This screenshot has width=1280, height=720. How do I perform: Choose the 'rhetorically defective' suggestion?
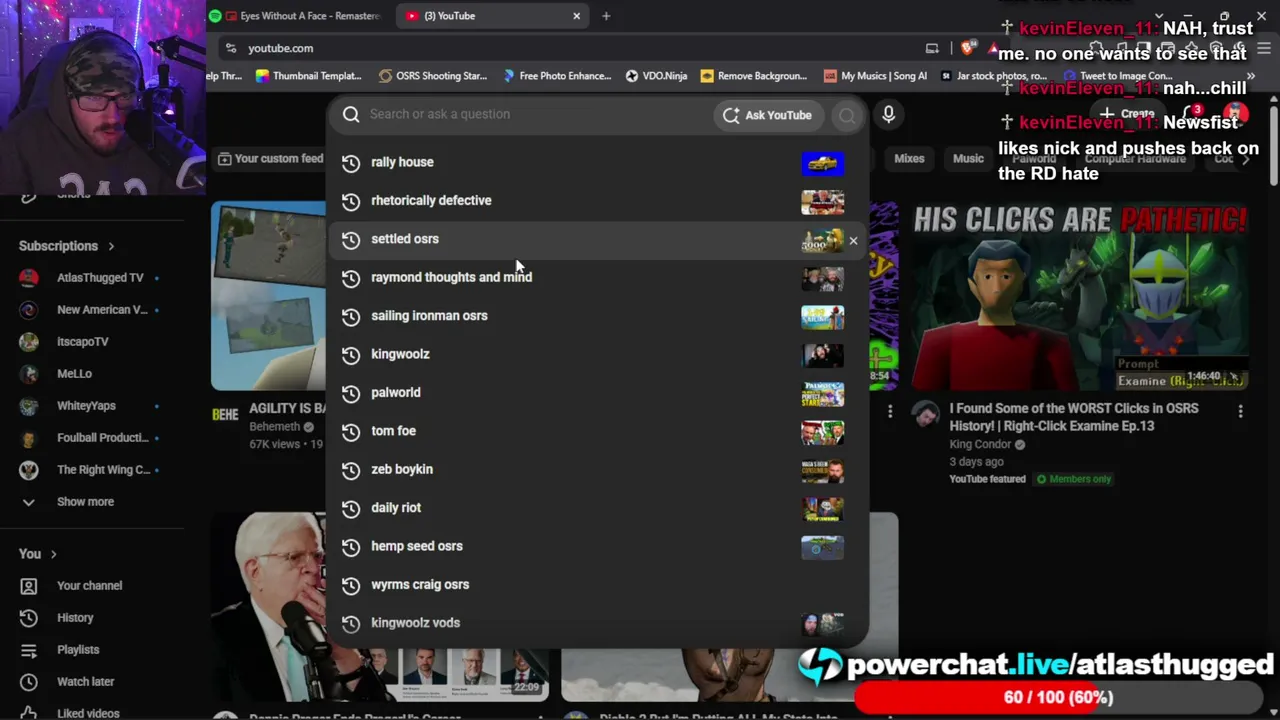(597, 201)
